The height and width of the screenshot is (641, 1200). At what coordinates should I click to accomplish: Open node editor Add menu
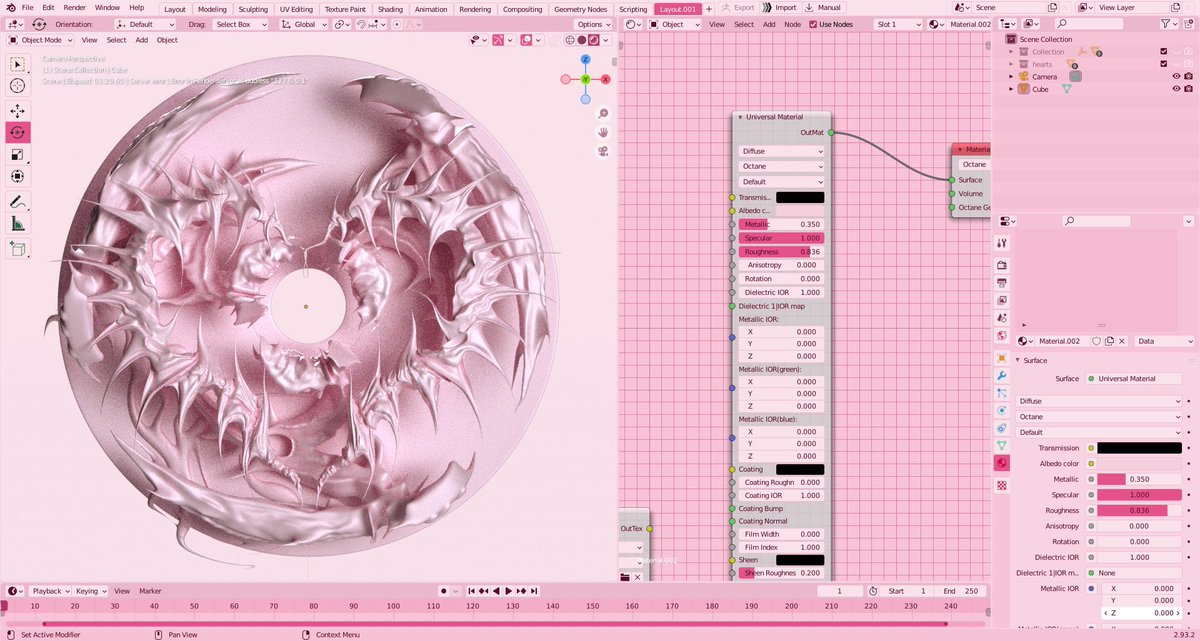coord(769,24)
